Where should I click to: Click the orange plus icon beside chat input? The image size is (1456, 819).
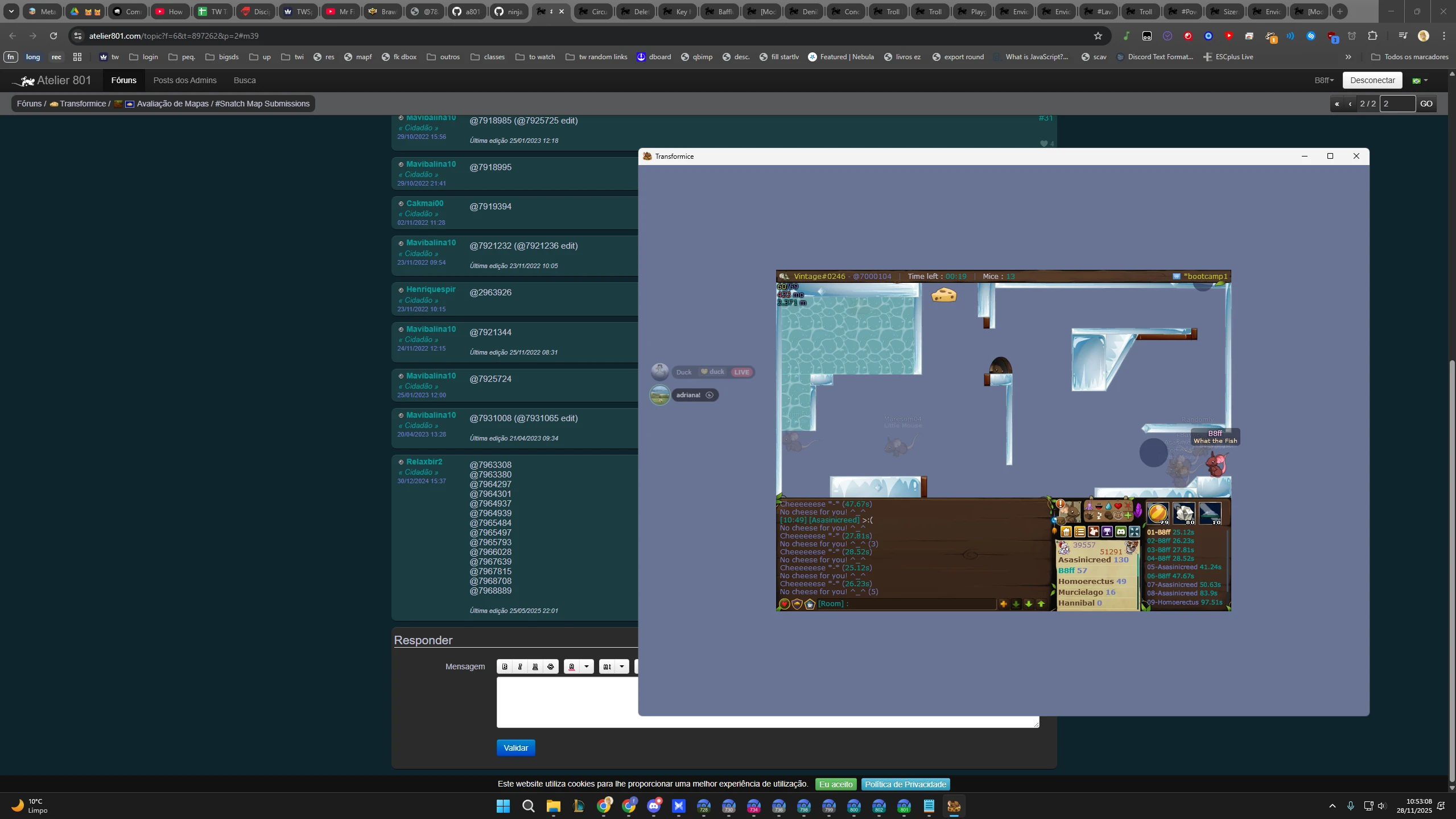pos(1004,604)
